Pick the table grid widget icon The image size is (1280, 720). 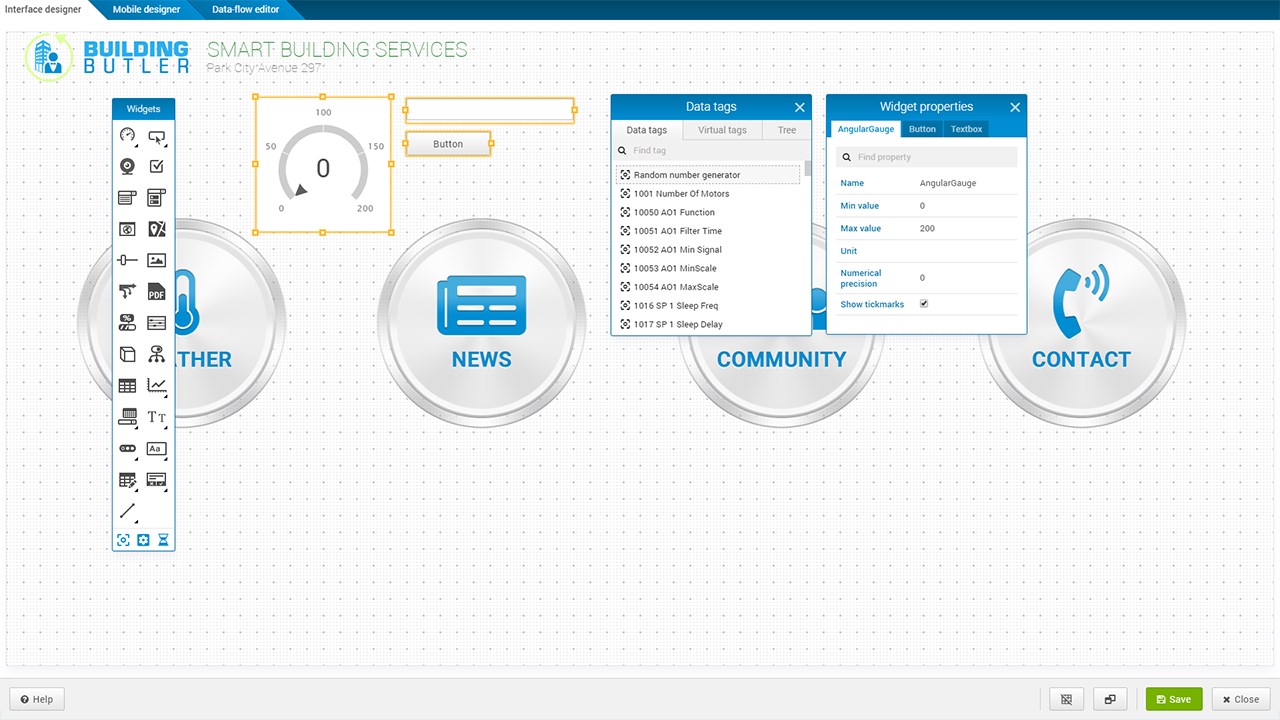127,385
